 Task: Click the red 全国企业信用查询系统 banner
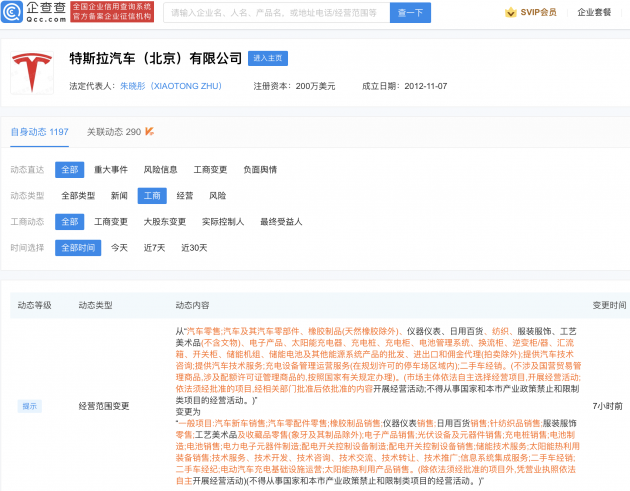tap(112, 12)
